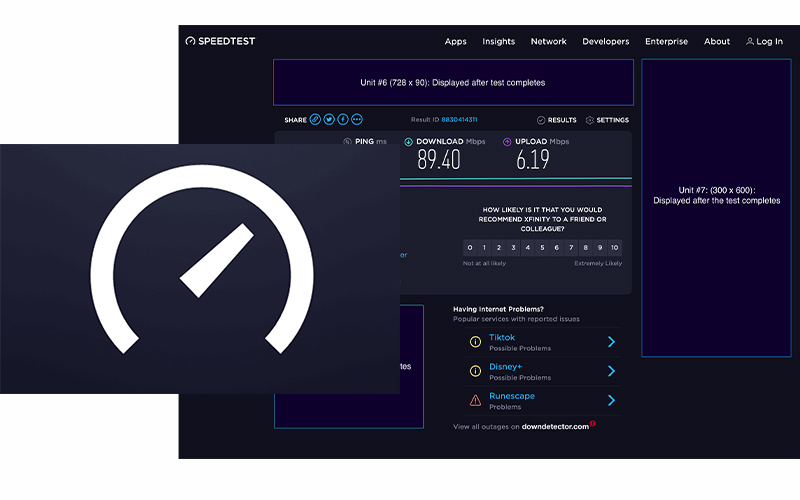
Task: Share result via the Twitter icon
Action: click(329, 119)
